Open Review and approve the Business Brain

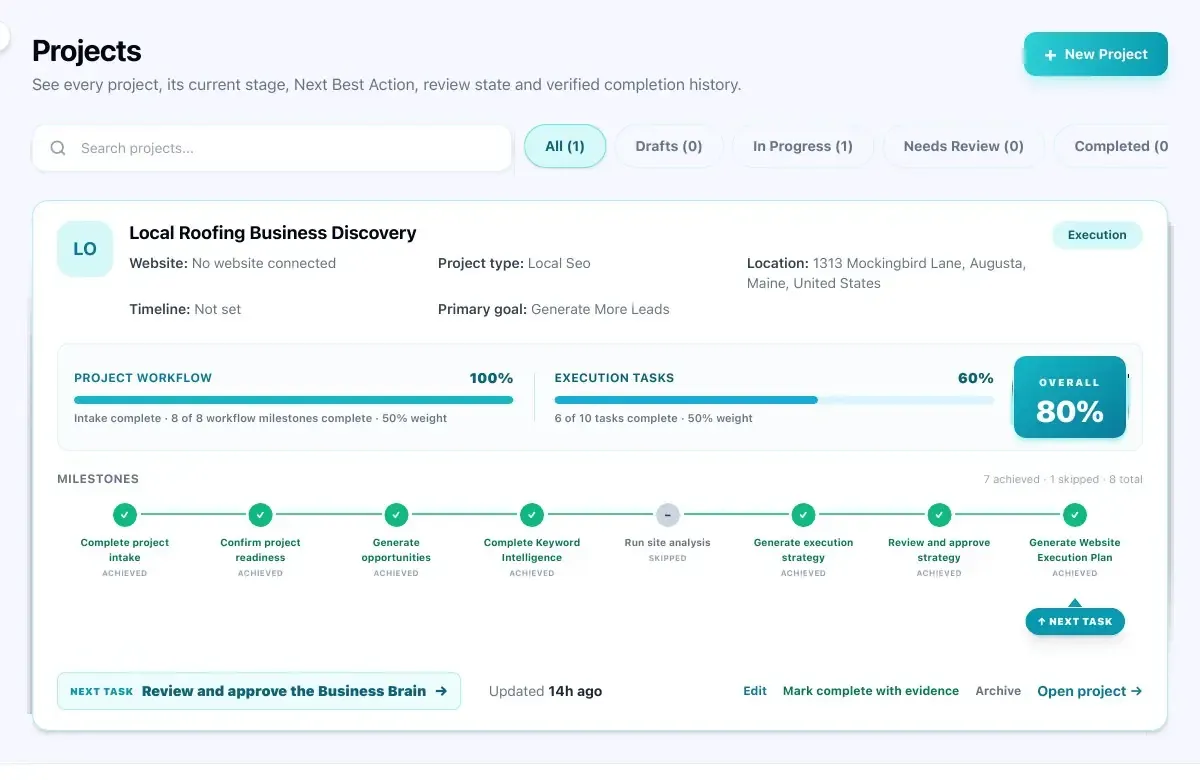point(259,691)
